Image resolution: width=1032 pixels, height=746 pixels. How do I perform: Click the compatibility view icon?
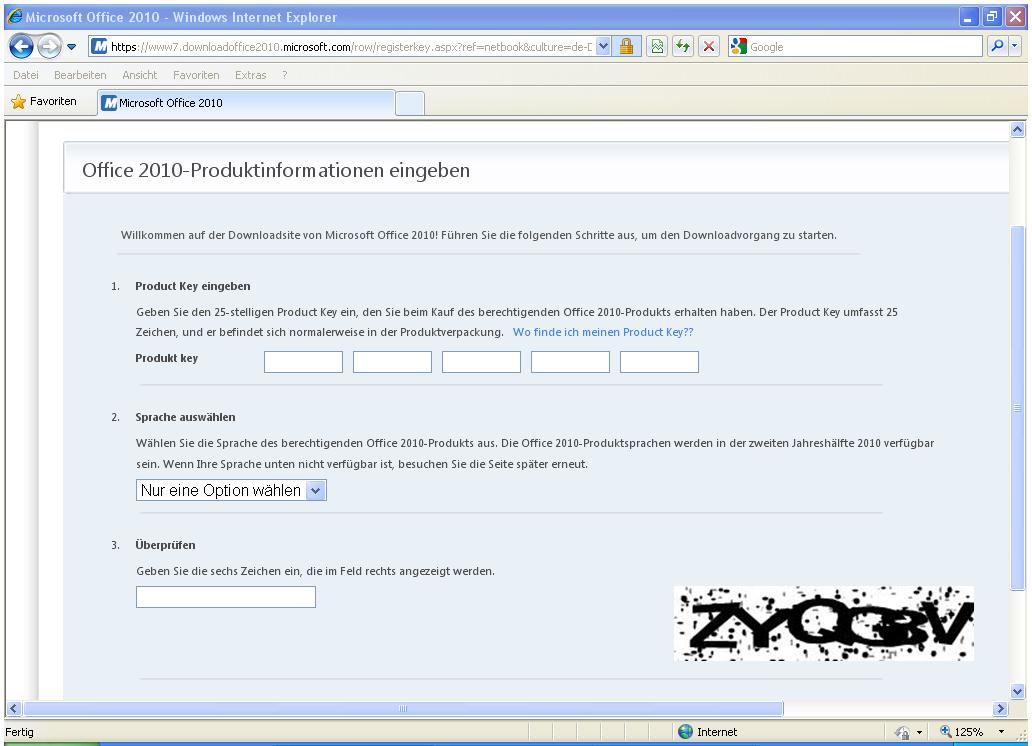(657, 47)
